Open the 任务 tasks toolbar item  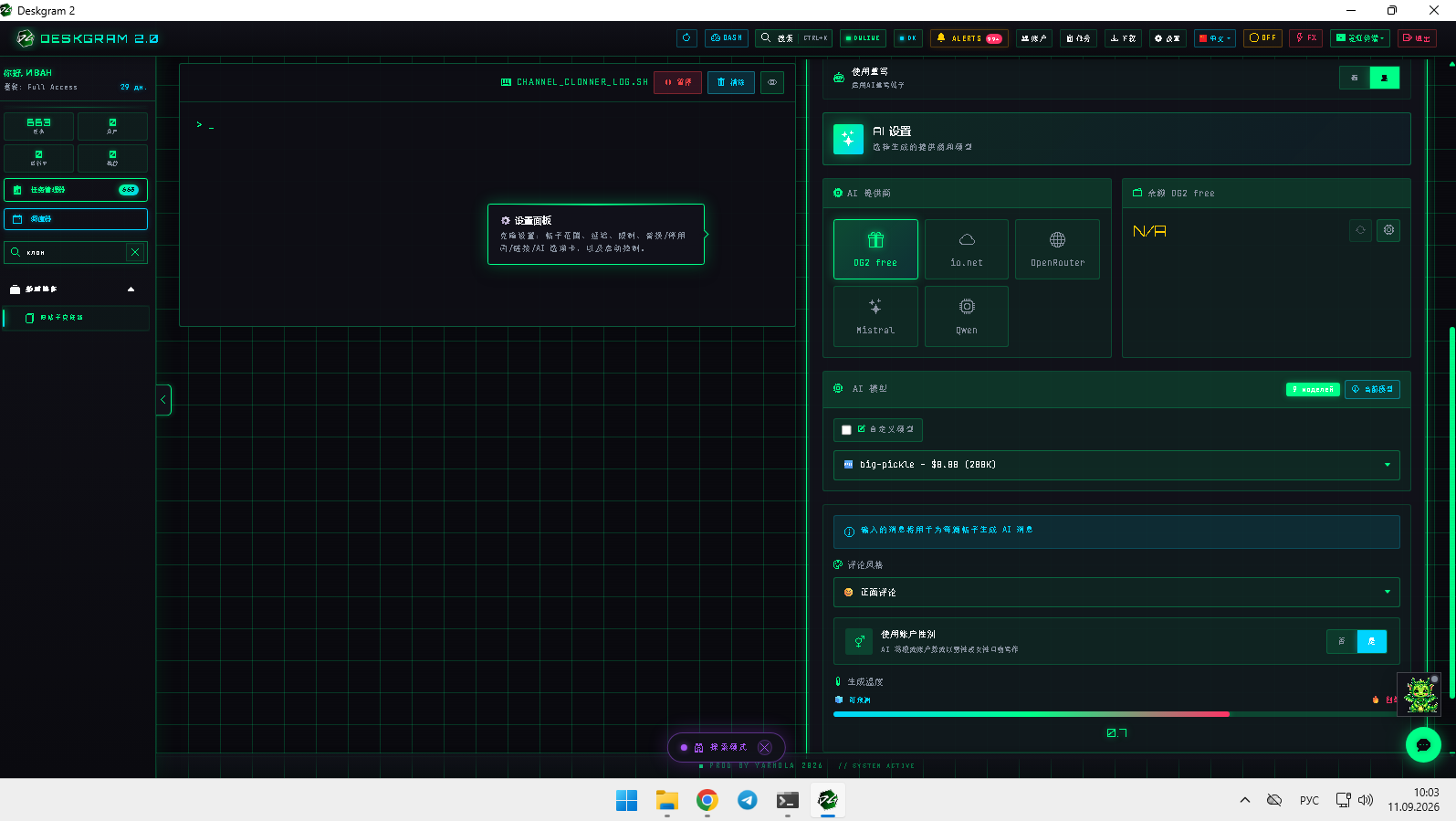(1079, 38)
